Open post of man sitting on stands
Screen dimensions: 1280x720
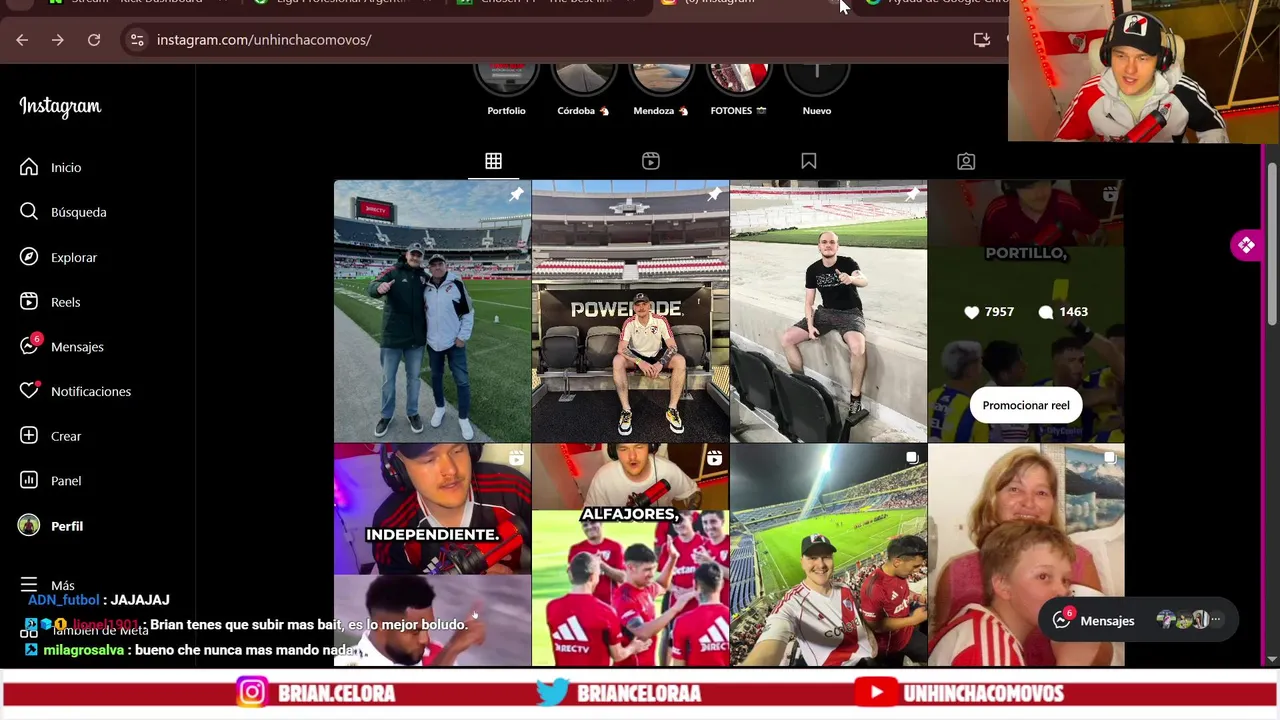click(x=828, y=311)
